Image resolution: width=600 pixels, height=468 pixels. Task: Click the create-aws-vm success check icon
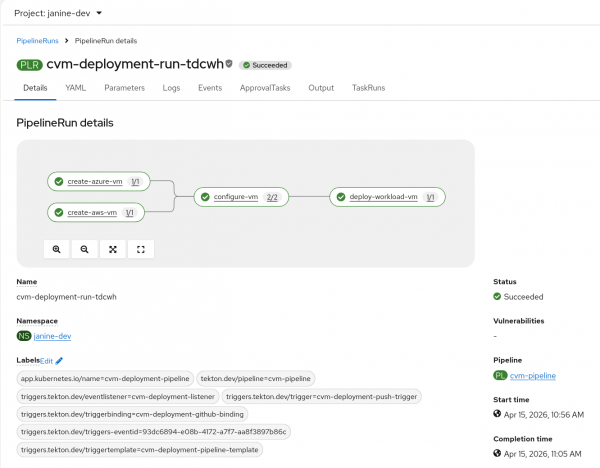pos(59,212)
